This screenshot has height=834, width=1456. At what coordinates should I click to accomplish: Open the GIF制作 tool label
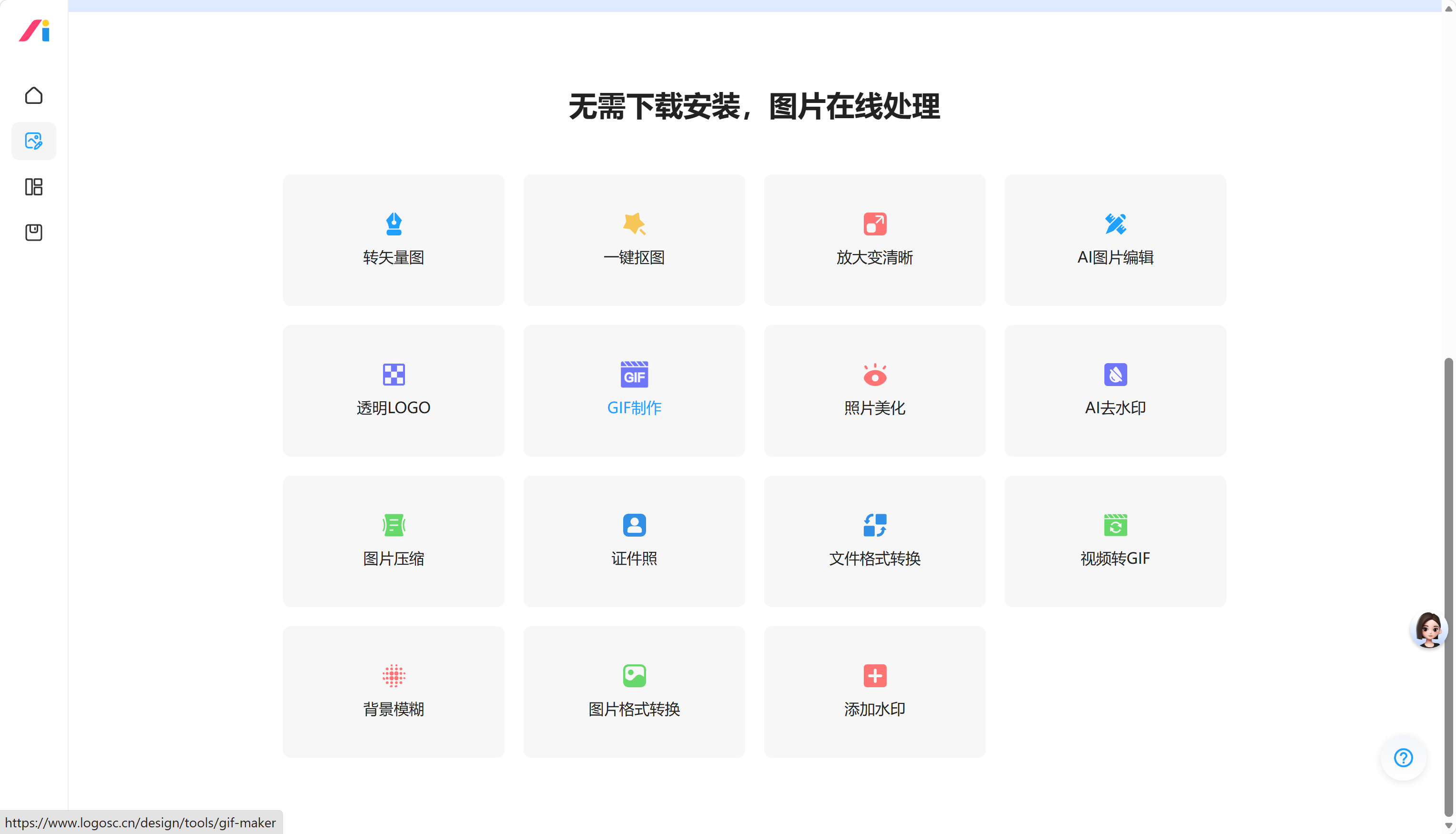(x=635, y=408)
